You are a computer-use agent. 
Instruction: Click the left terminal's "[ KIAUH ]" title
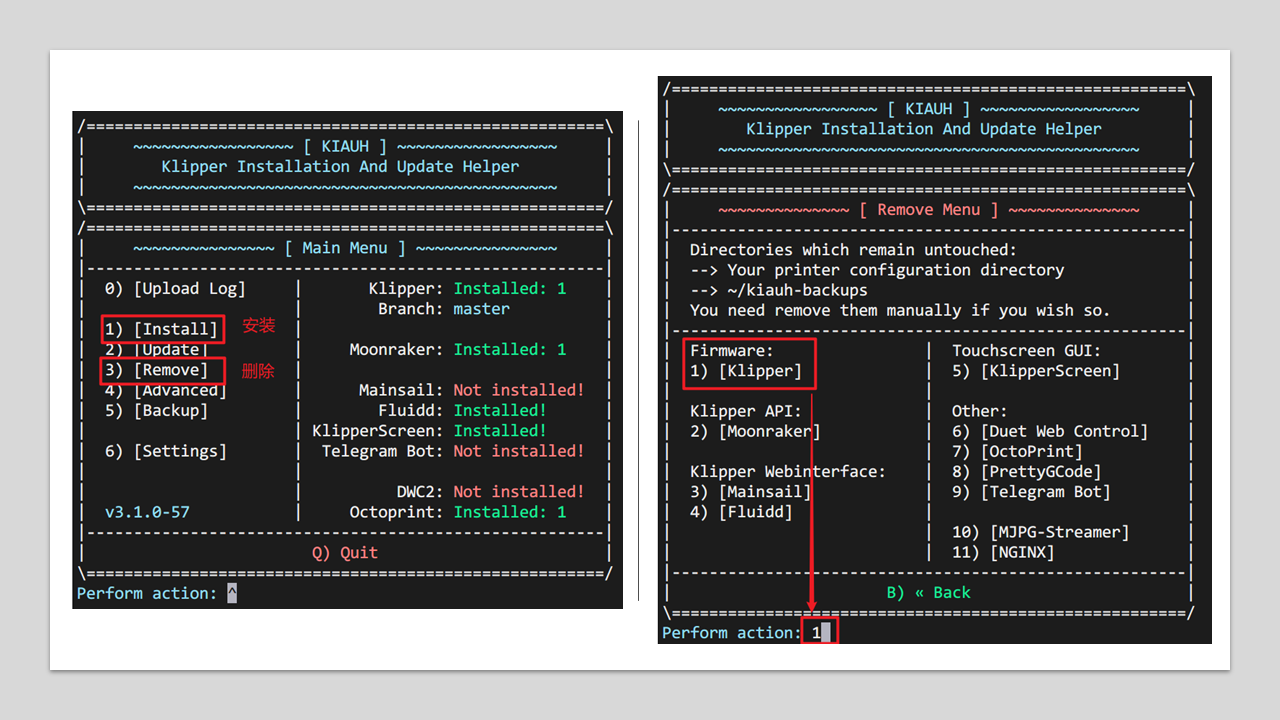click(x=345, y=147)
